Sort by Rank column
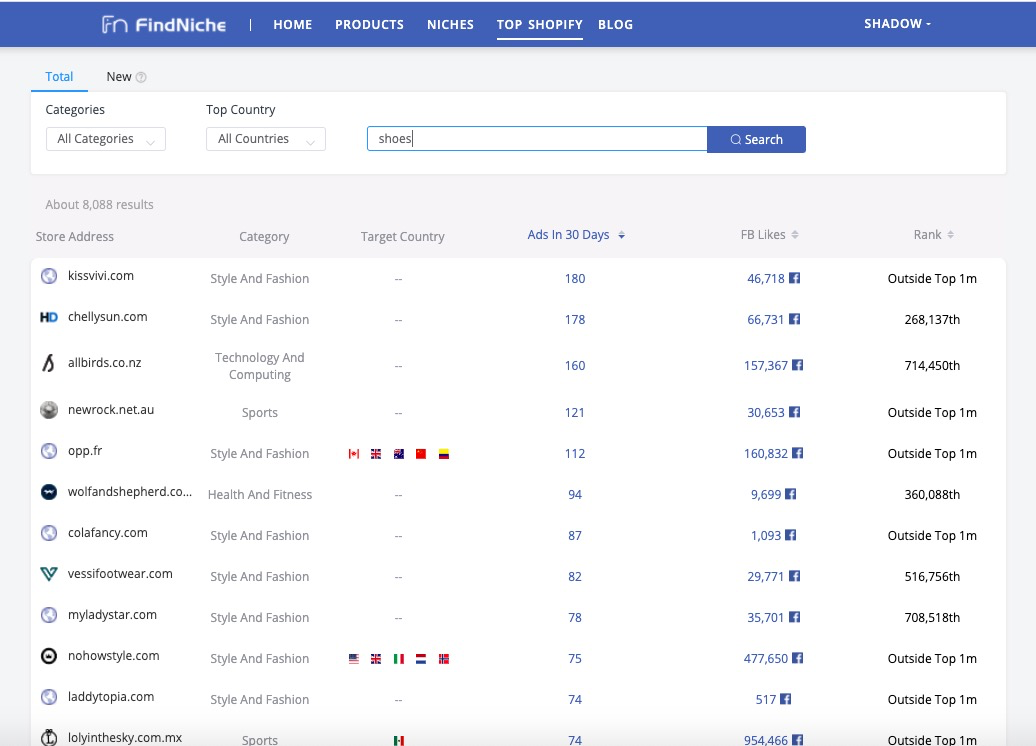 point(933,235)
